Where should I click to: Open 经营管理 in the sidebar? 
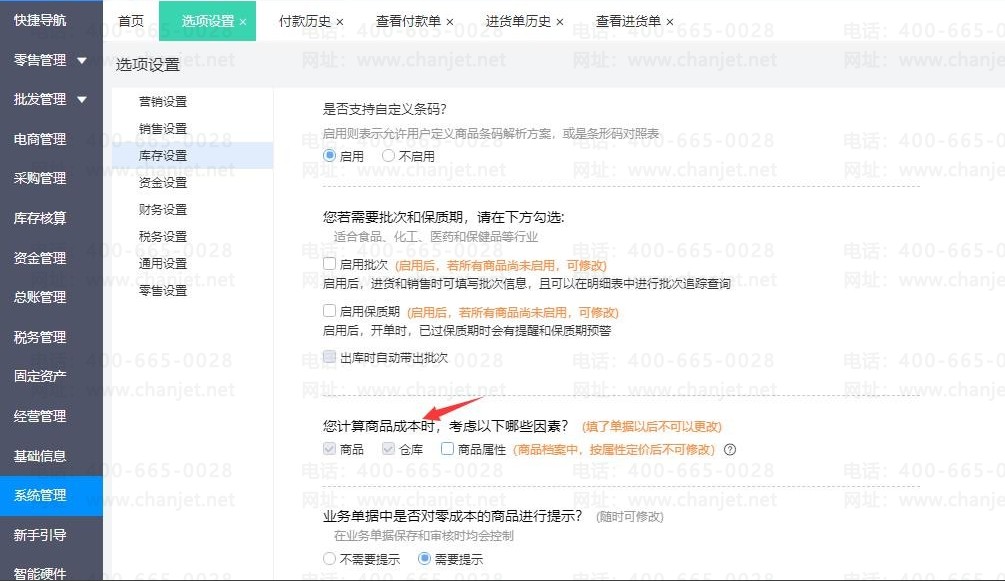point(40,416)
